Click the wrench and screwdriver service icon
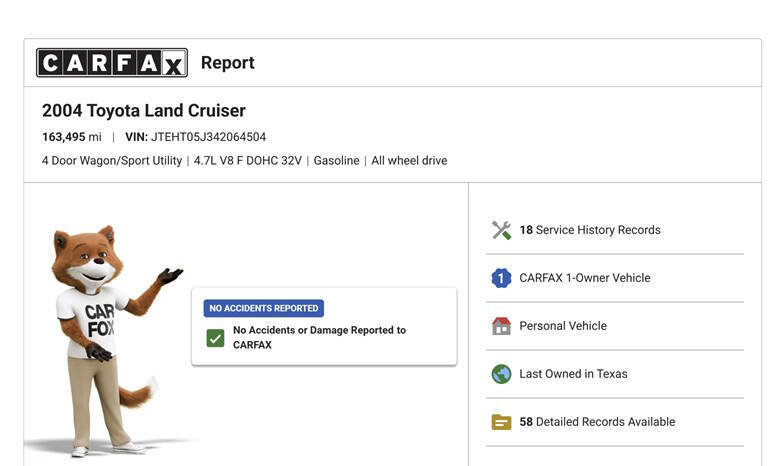This screenshot has width=782, height=466. pyautogui.click(x=501, y=230)
